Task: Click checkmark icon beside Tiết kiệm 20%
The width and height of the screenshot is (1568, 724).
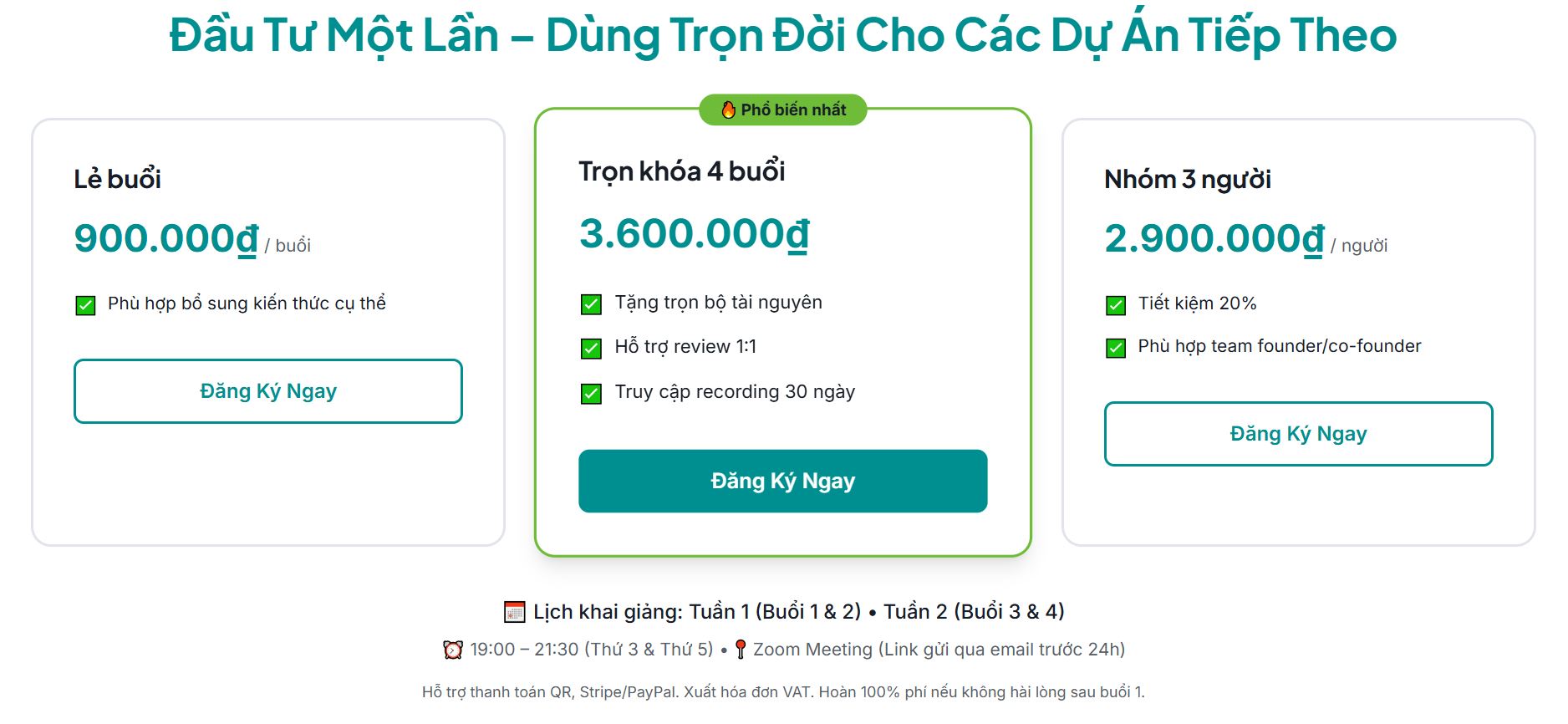Action: 1116,304
